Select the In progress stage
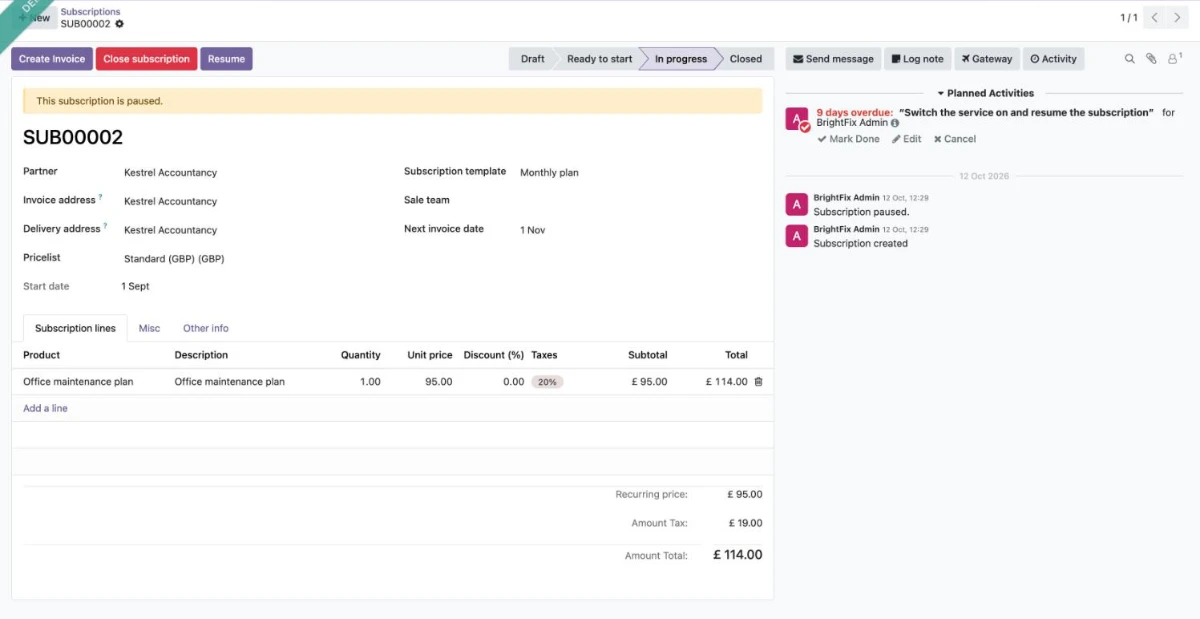1200x619 pixels. click(681, 59)
